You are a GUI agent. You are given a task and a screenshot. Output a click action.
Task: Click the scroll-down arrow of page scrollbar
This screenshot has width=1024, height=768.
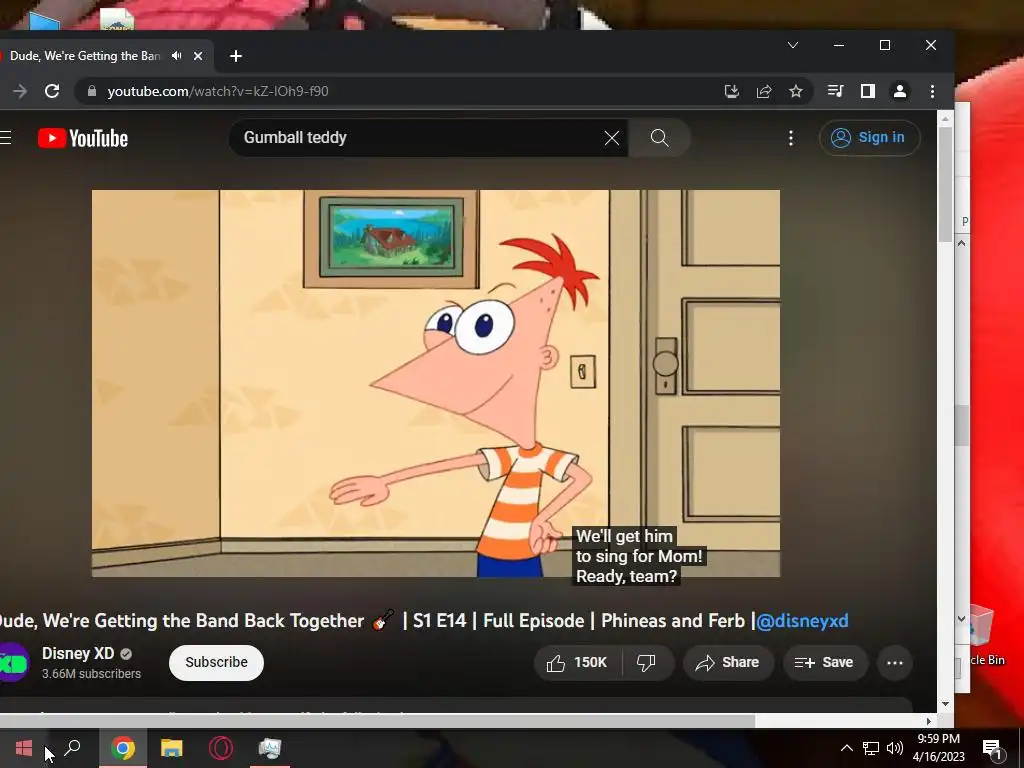click(945, 704)
